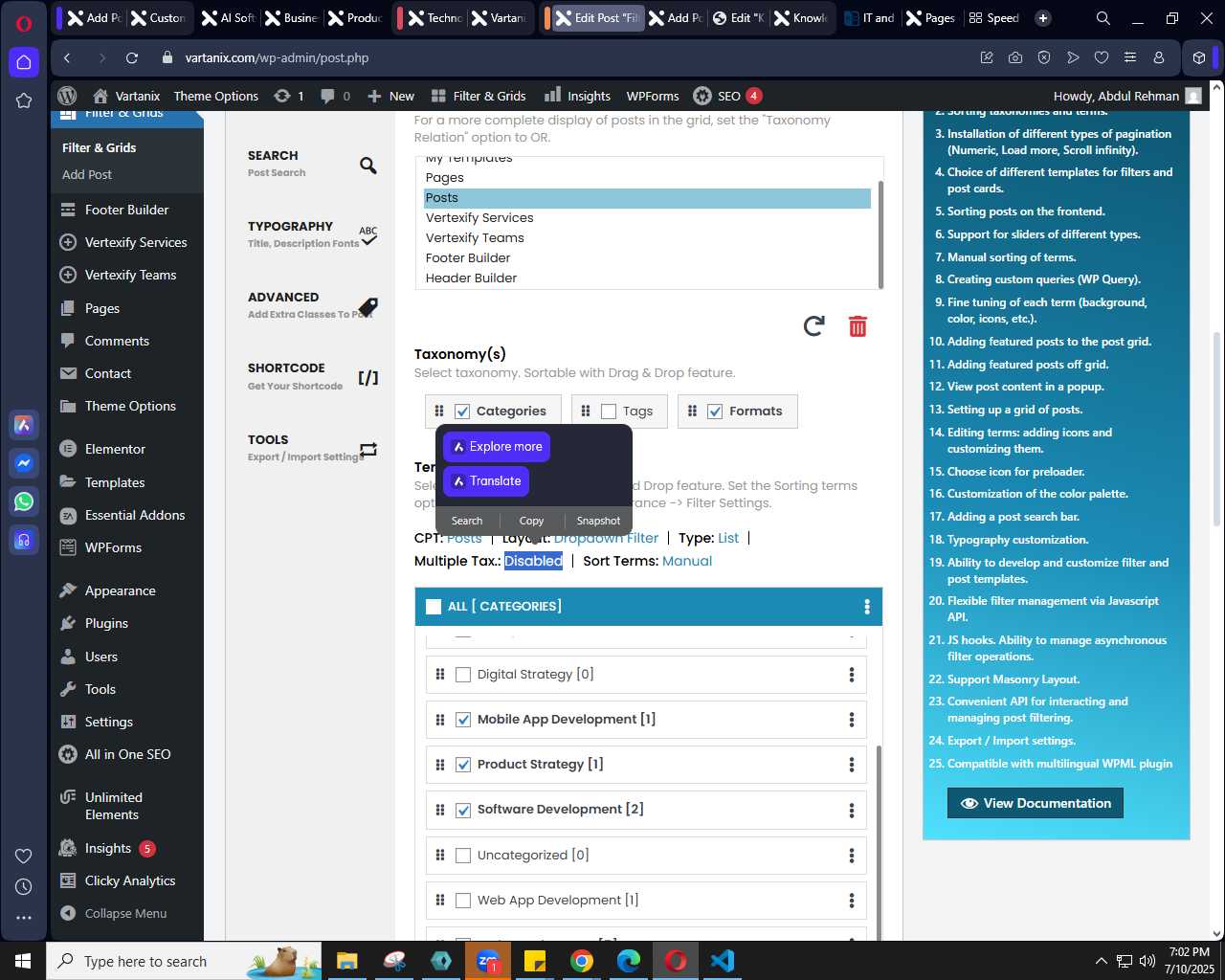Image resolution: width=1225 pixels, height=980 pixels.
Task: Click the Manual sort terms link
Action: [687, 561]
